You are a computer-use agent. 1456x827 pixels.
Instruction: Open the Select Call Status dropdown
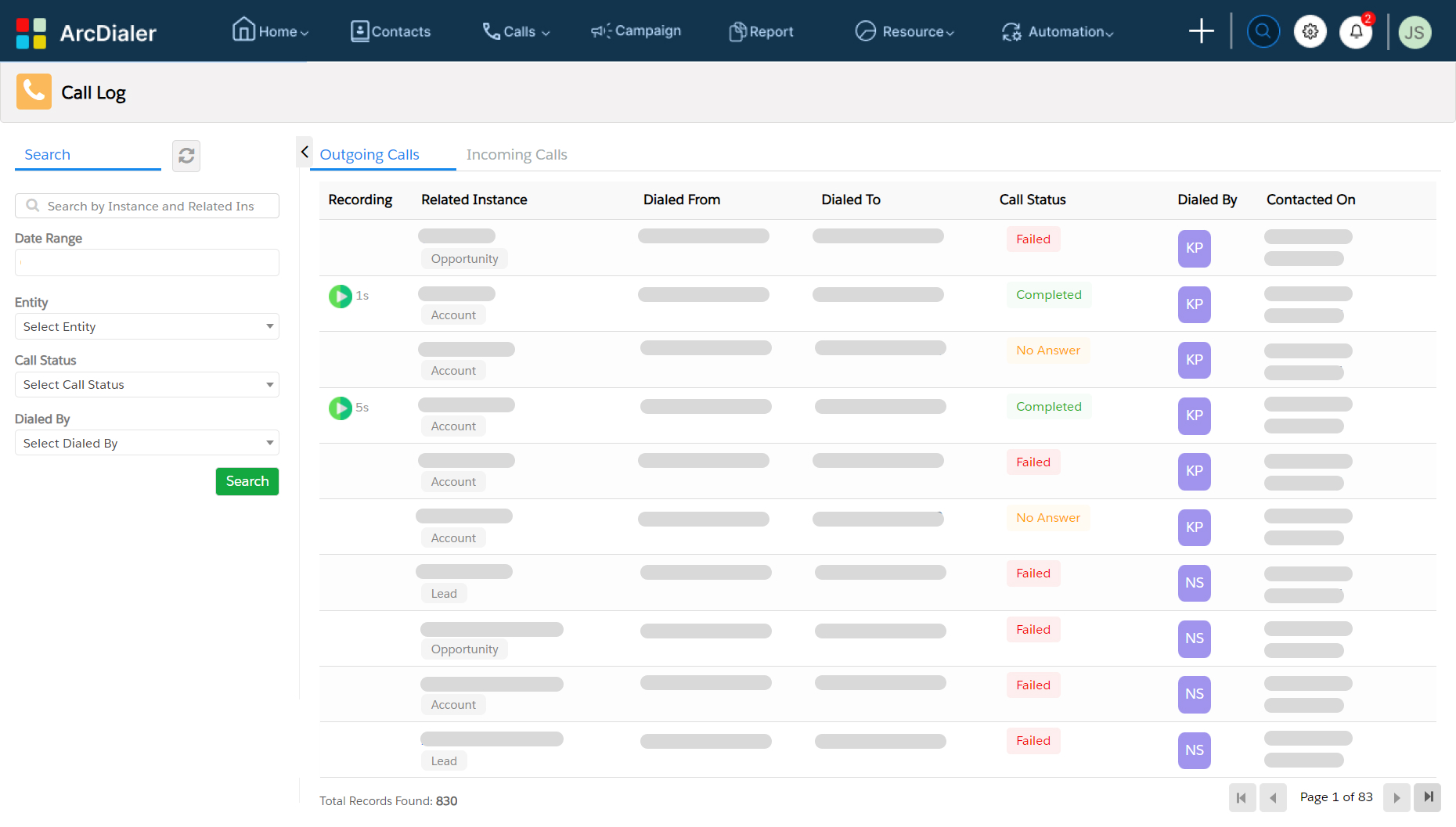click(146, 384)
